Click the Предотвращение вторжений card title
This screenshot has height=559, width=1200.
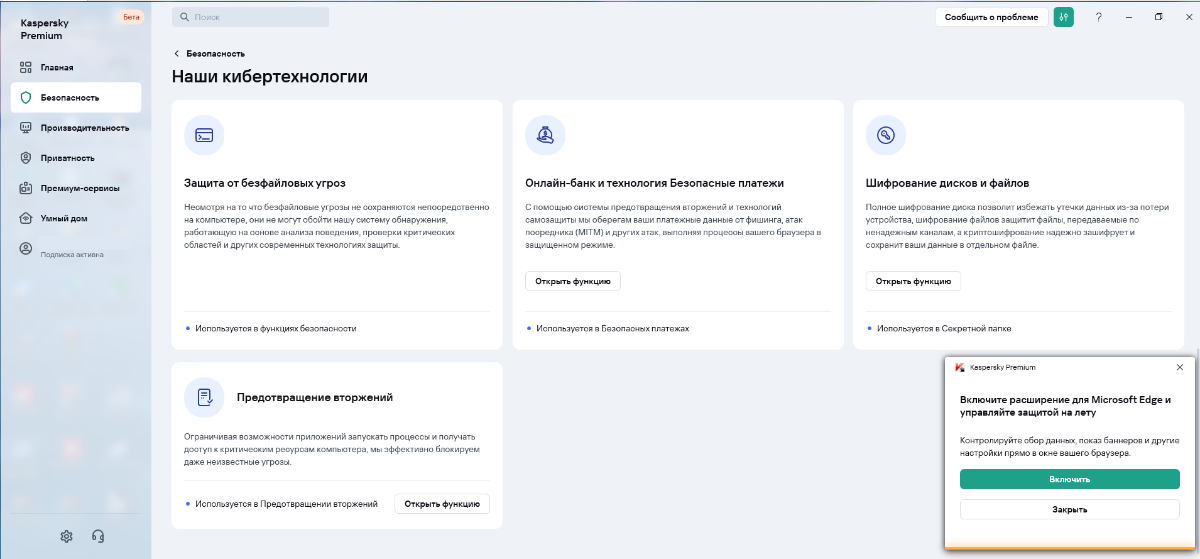314,397
